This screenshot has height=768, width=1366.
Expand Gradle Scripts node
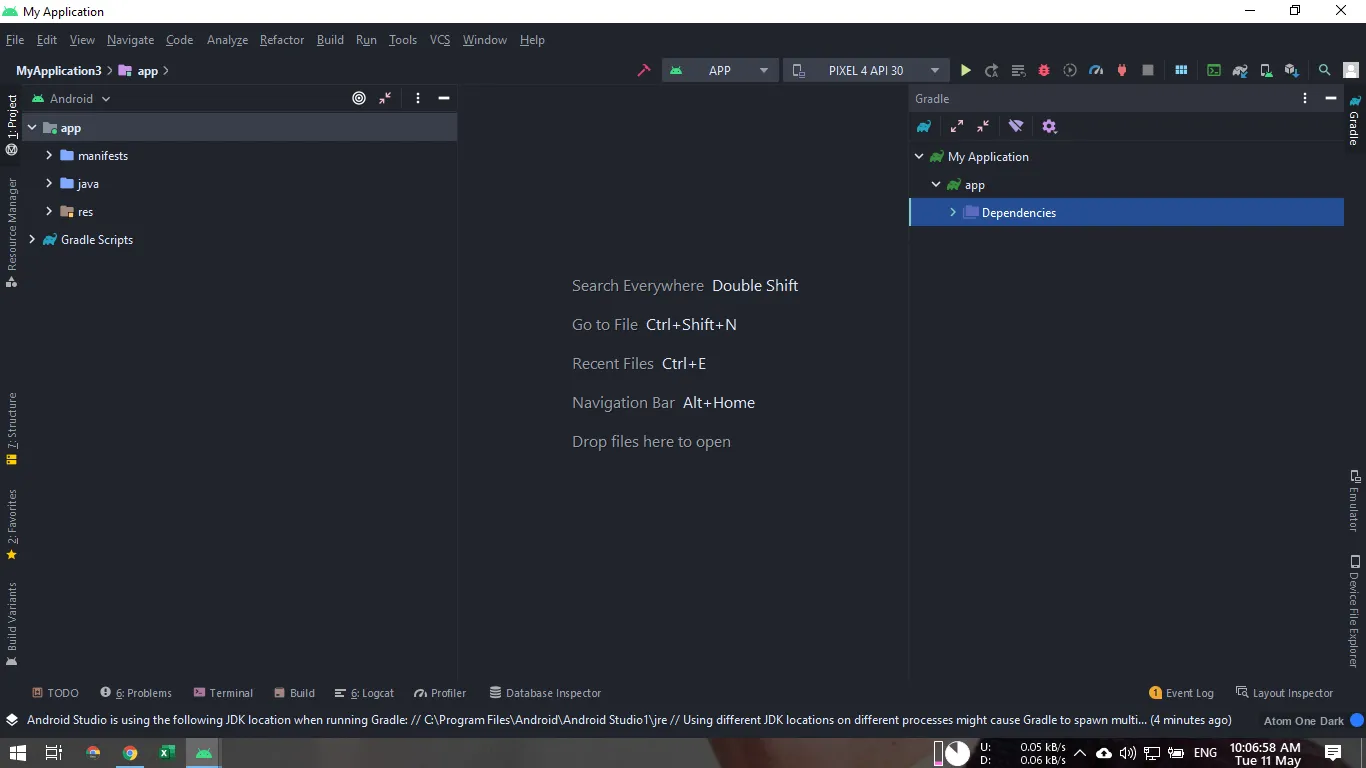point(32,240)
